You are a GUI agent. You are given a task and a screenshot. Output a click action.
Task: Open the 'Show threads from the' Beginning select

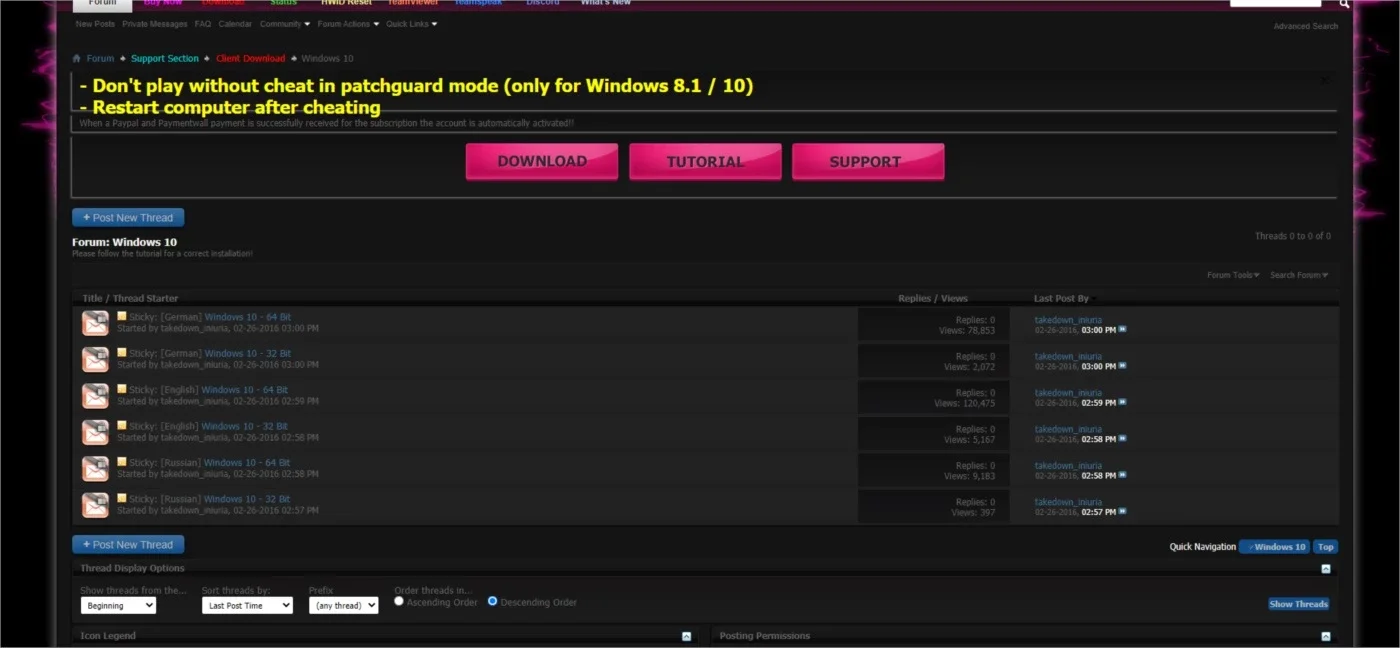[118, 605]
